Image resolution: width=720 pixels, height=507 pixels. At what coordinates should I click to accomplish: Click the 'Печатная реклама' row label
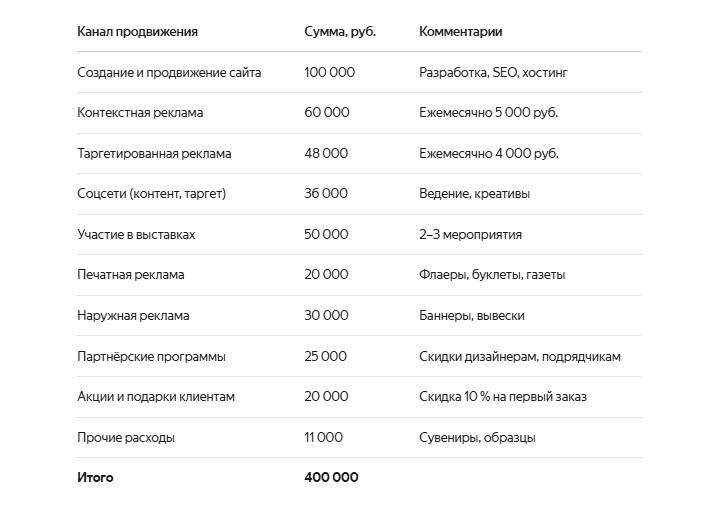point(131,275)
